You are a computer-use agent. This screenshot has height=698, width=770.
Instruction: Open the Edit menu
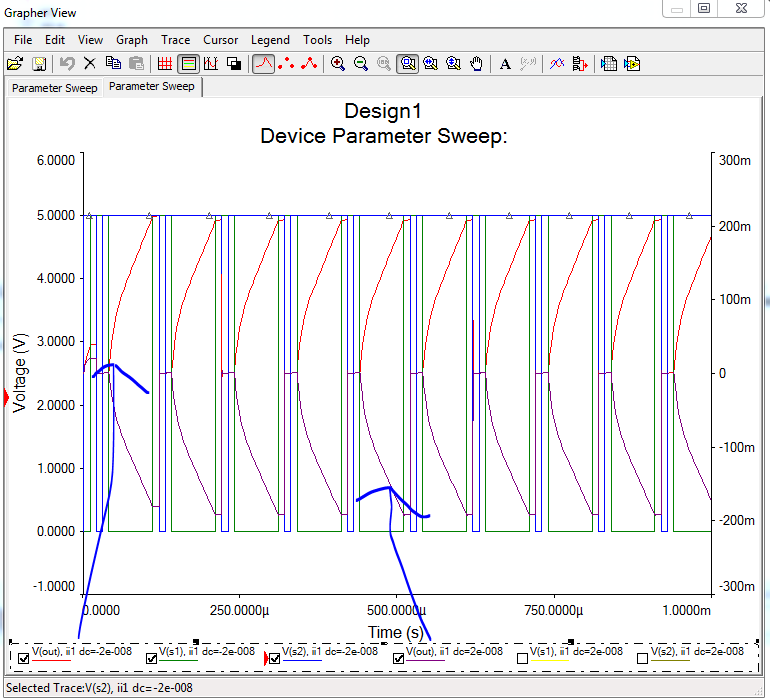pyautogui.click(x=55, y=40)
